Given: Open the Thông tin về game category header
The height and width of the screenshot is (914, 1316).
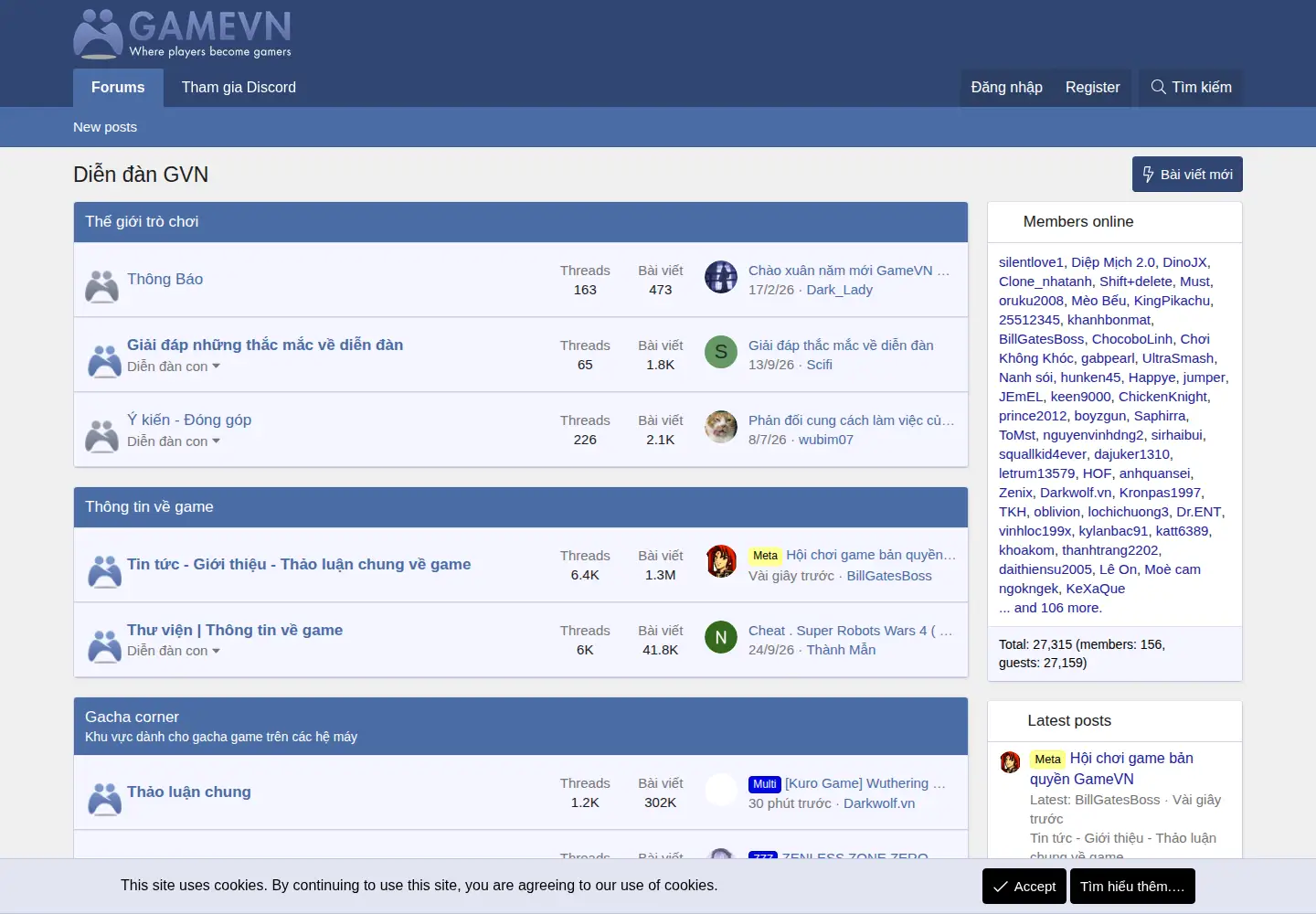Looking at the screenshot, I should 149,507.
